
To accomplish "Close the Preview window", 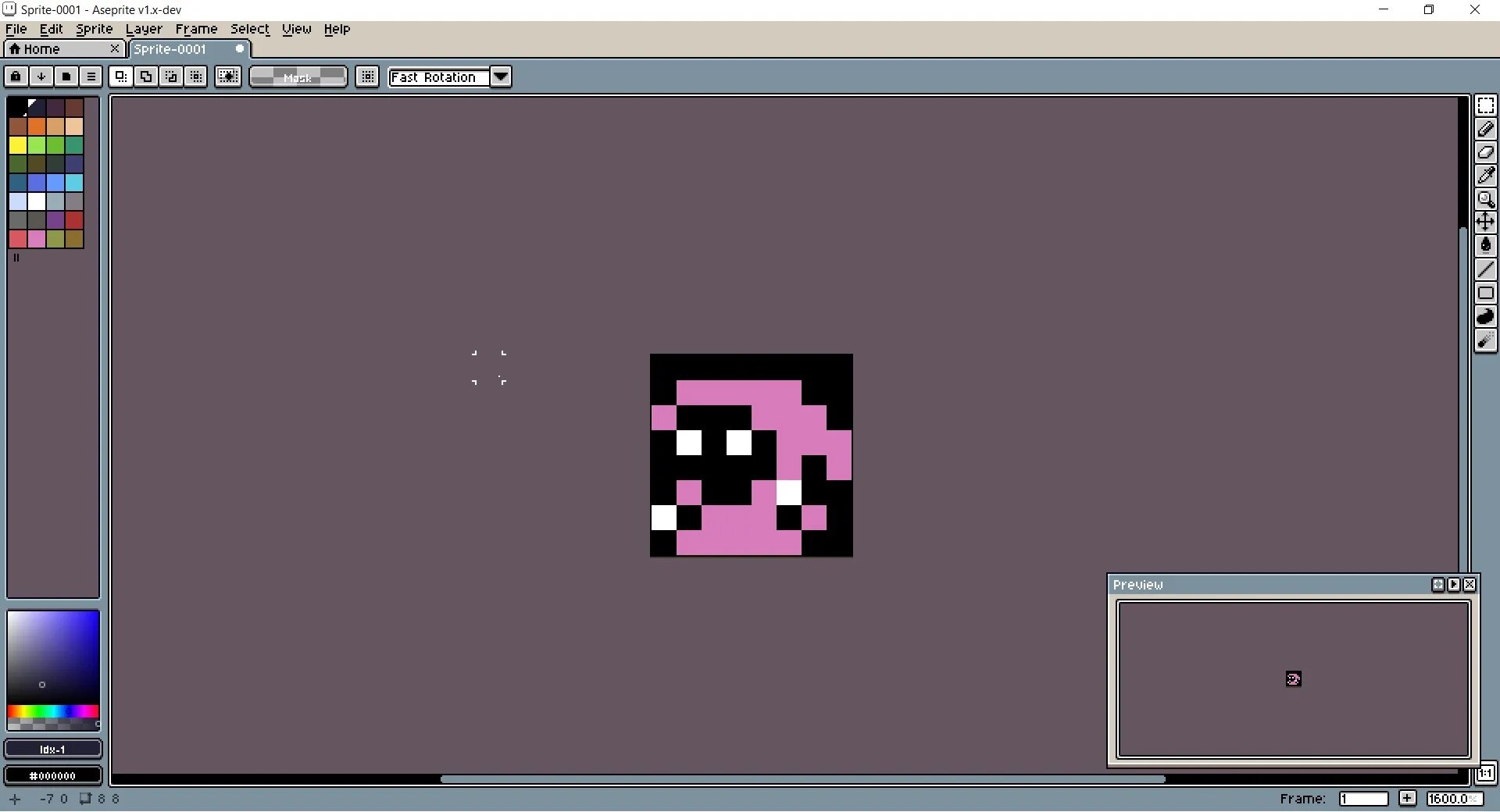I will 1470,584.
